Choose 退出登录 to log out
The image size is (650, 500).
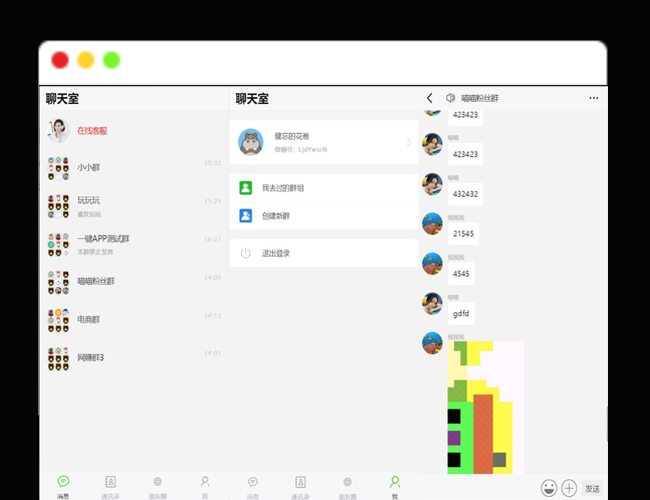click(x=324, y=253)
